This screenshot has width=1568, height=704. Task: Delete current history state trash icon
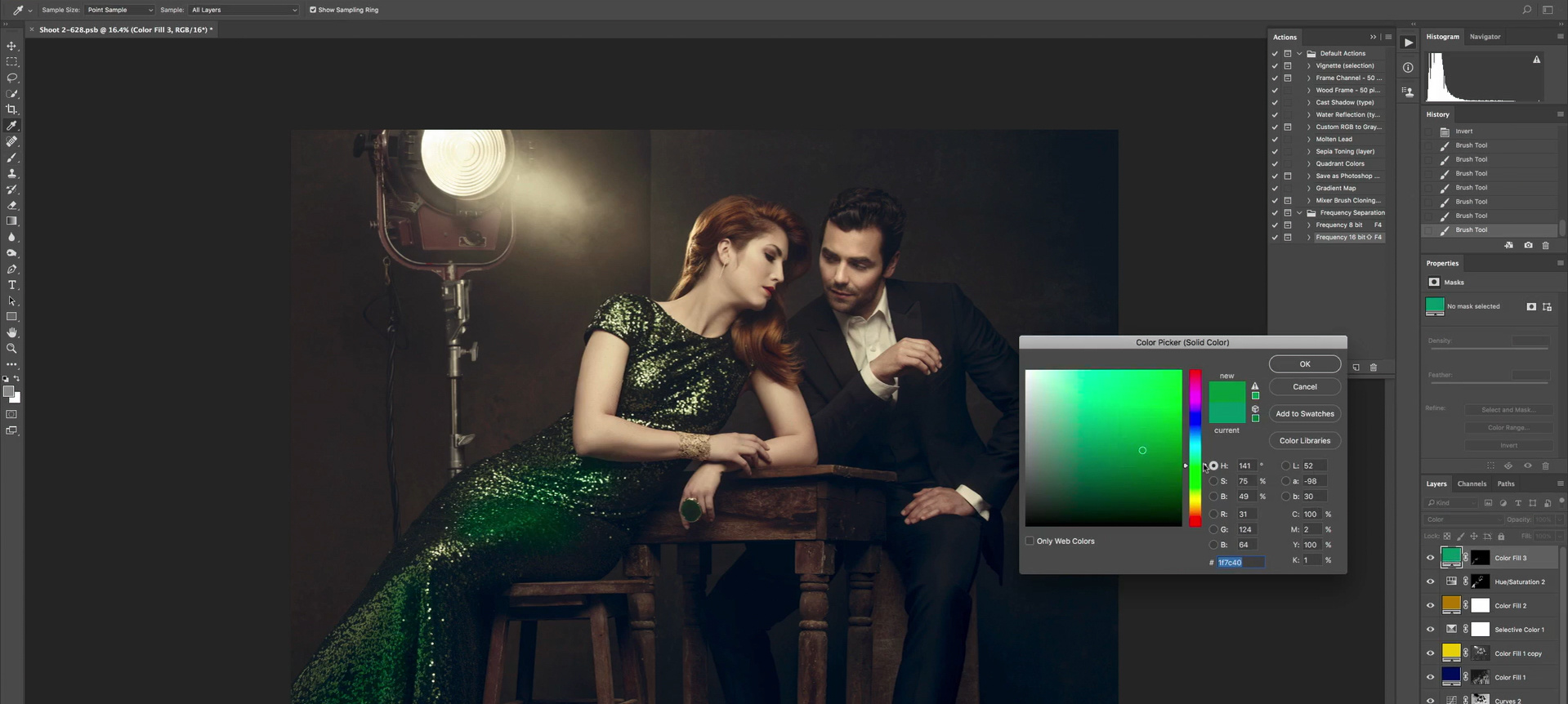point(1545,245)
